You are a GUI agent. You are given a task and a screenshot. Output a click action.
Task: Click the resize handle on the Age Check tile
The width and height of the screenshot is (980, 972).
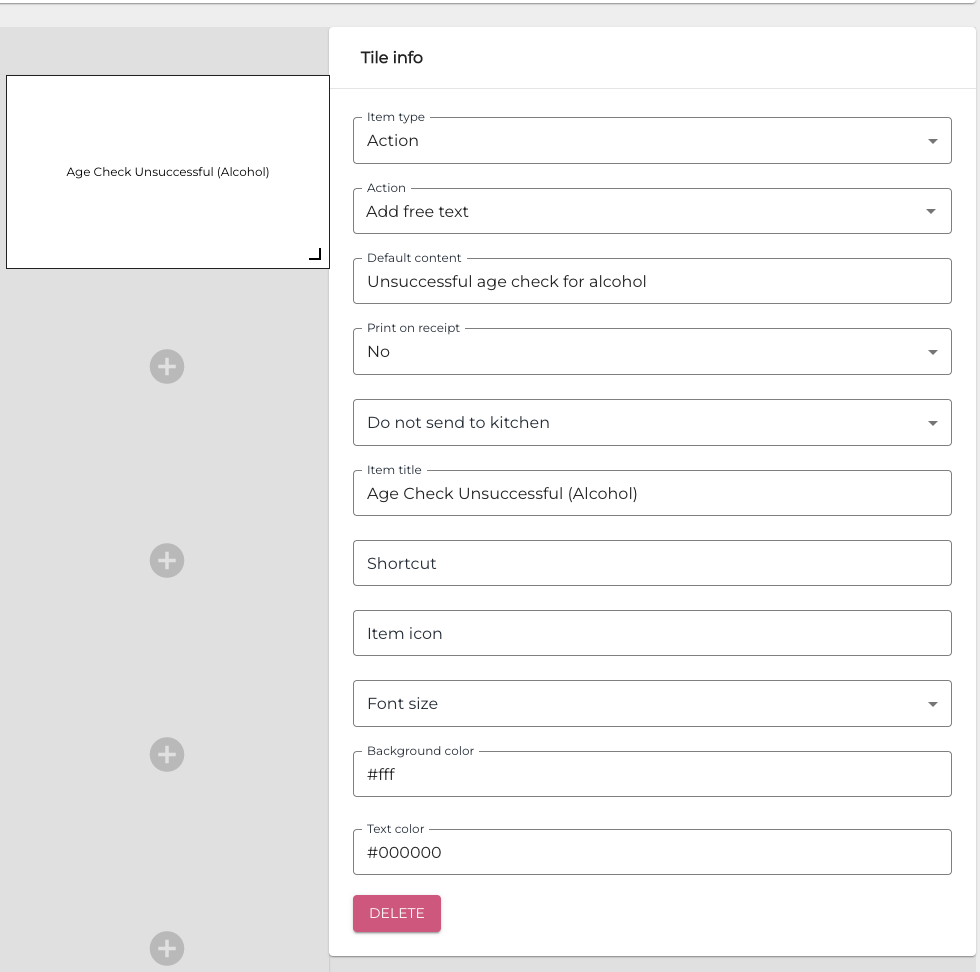315,254
